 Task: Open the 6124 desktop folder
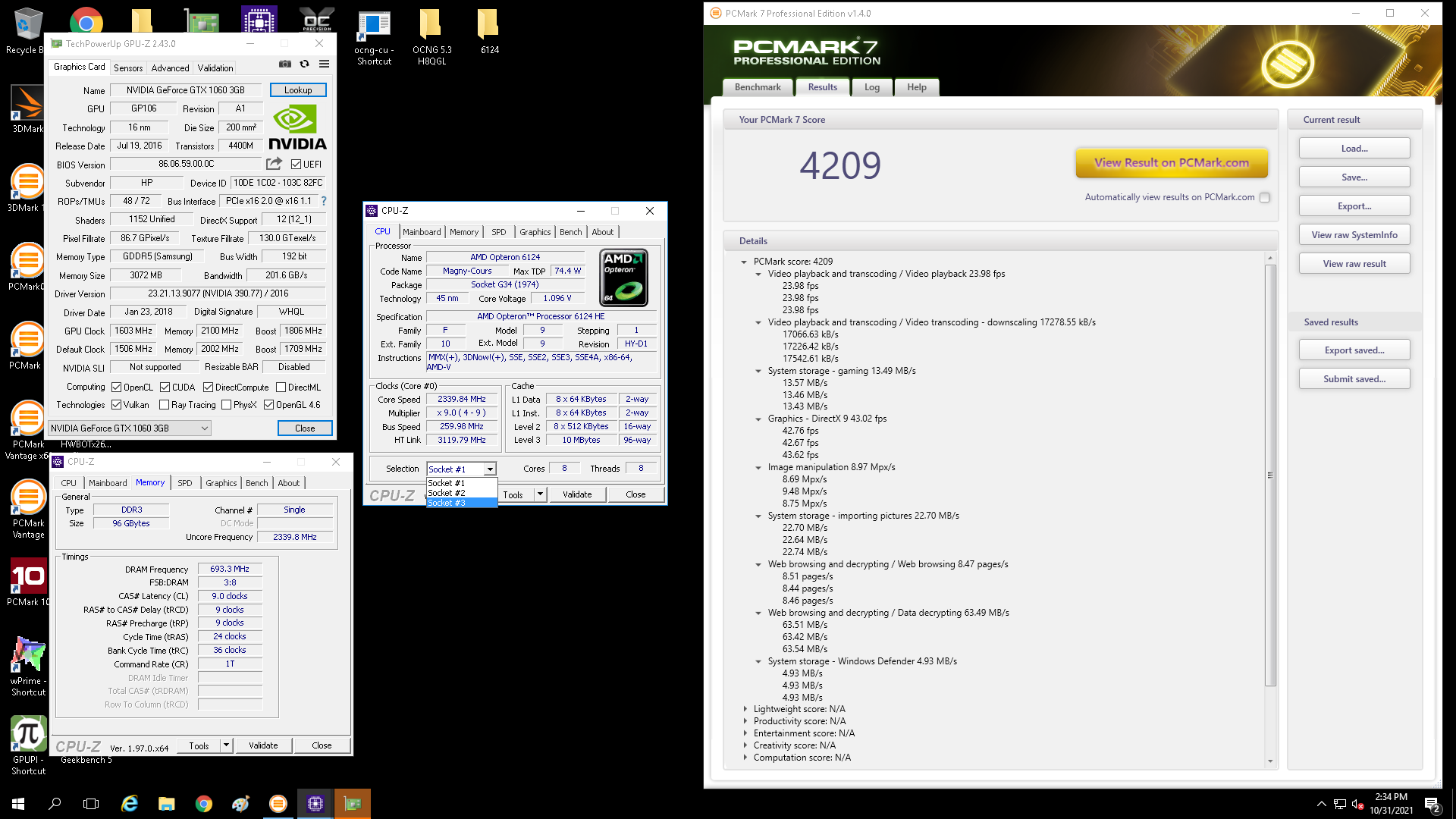489,32
